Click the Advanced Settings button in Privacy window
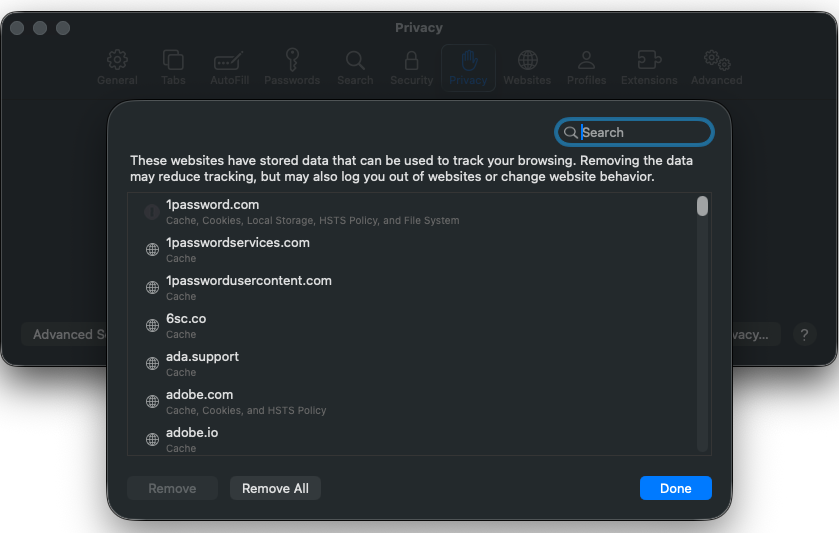Viewport: 839px width, 533px height. (x=64, y=334)
